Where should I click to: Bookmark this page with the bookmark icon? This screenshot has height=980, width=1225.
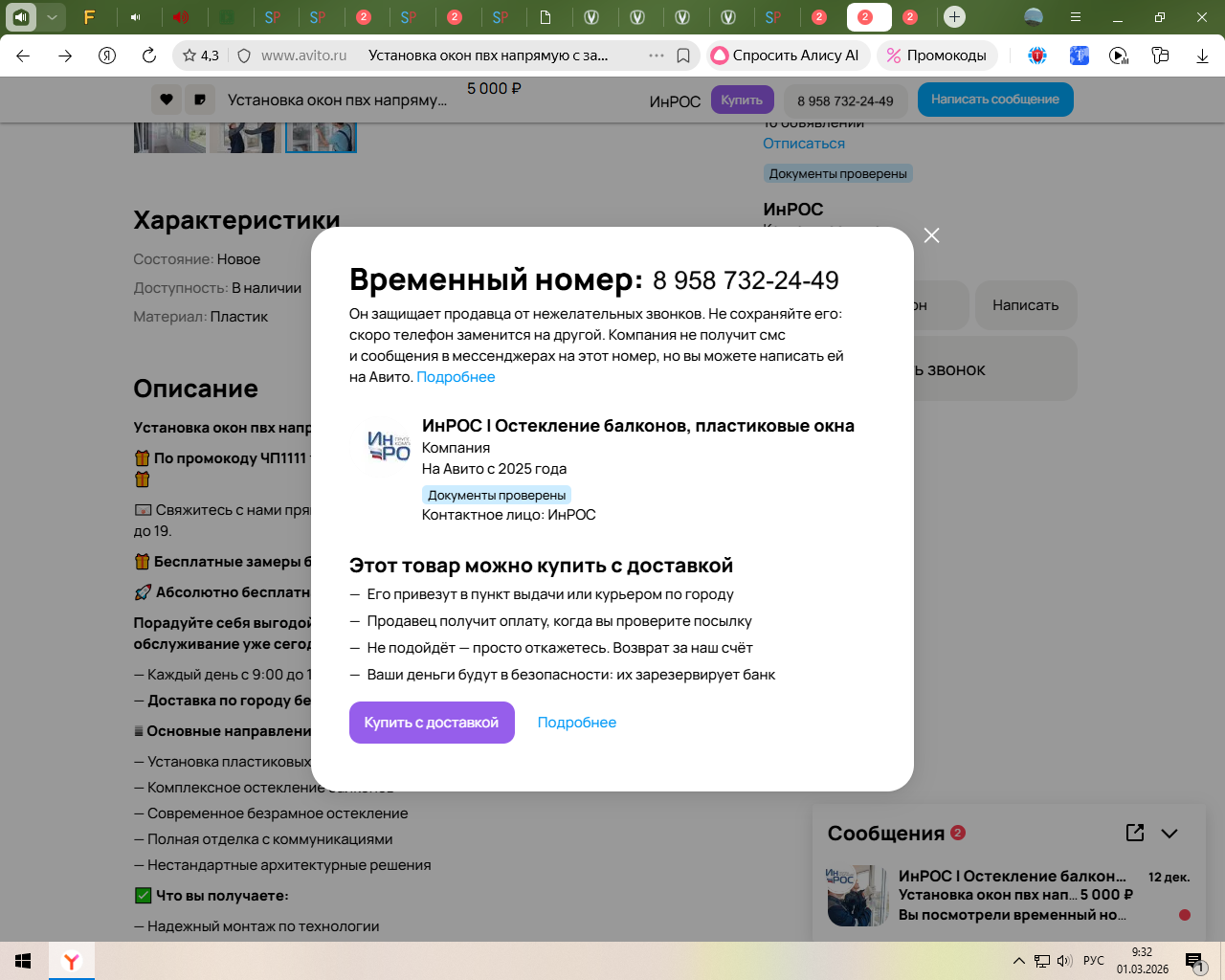pos(683,56)
